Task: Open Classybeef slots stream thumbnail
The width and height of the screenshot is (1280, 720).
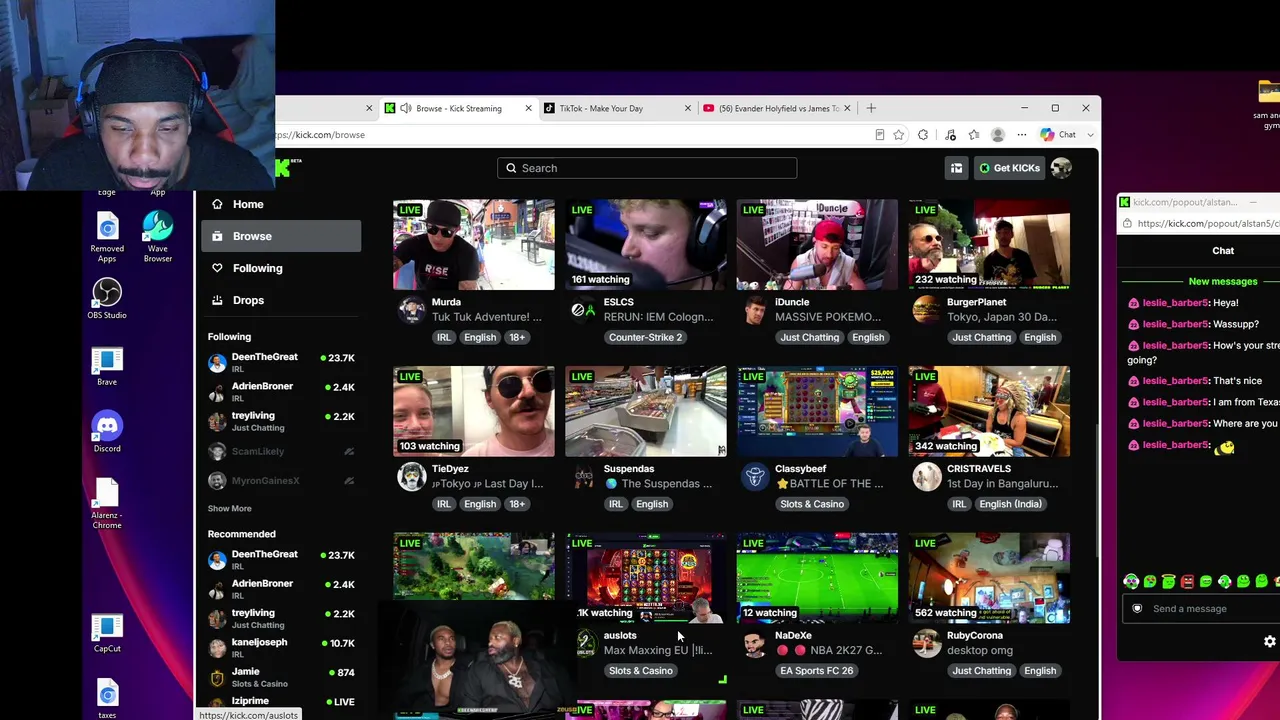Action: click(x=817, y=412)
